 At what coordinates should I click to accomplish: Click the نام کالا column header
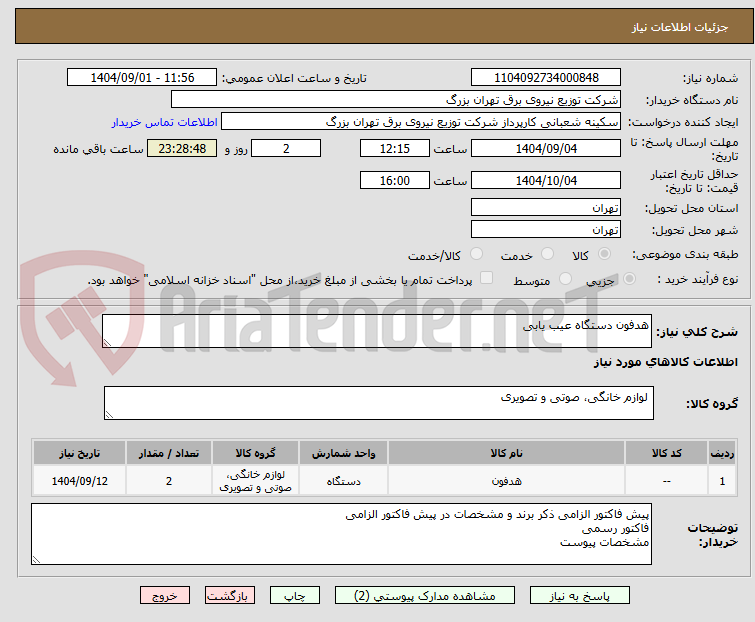coord(507,453)
